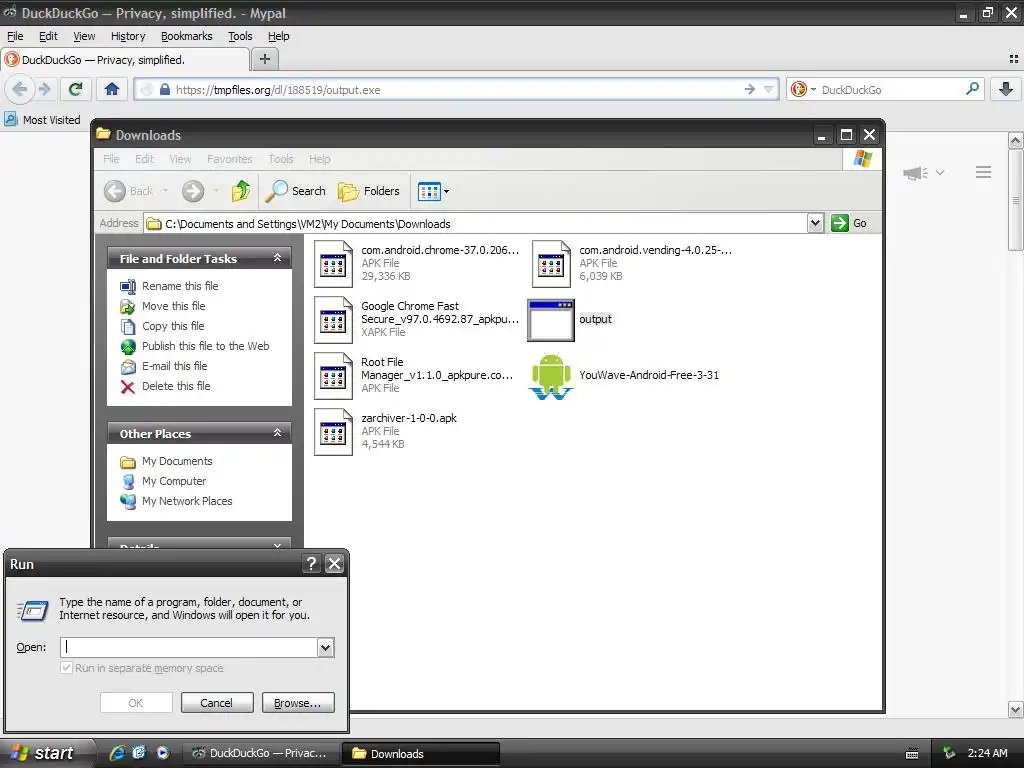
Task: Select the zarchiver-1-0-0.apk file icon
Action: click(333, 432)
